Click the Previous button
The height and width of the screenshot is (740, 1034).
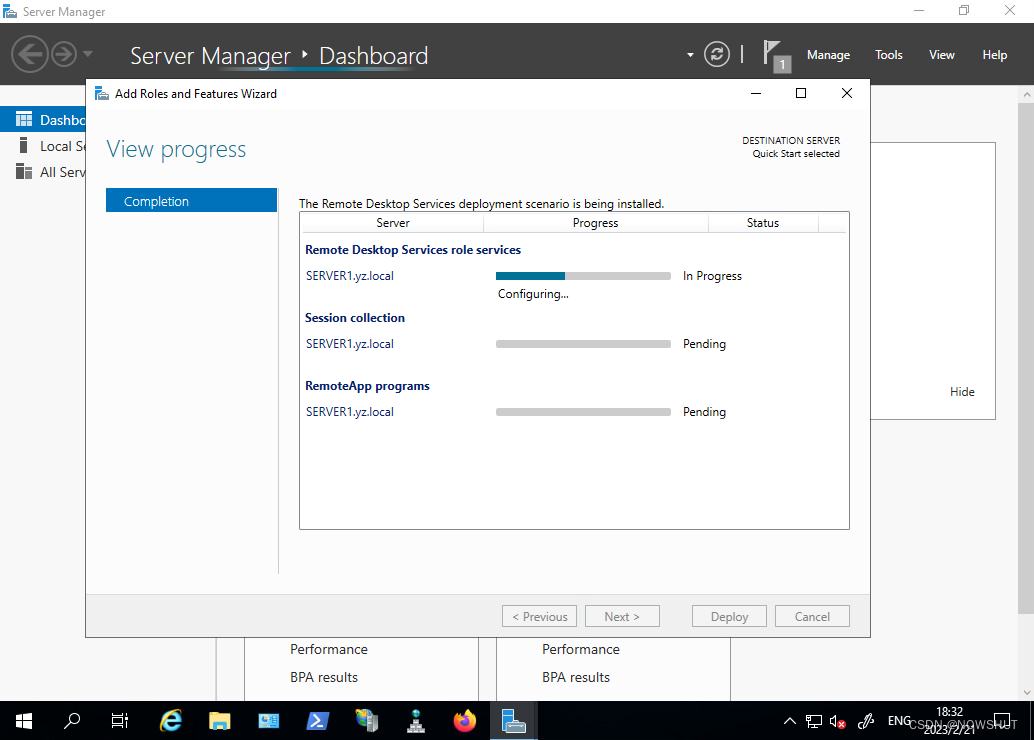coord(539,616)
